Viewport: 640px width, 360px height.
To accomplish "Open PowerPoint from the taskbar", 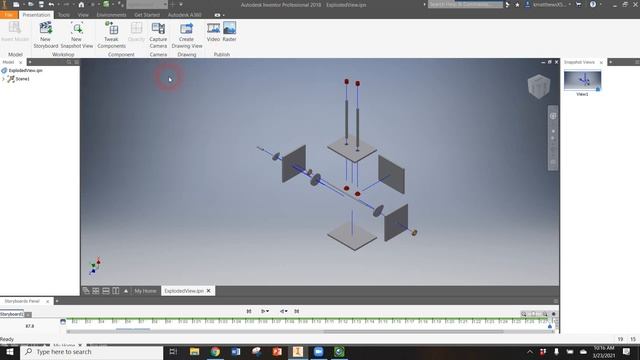I will [x=277, y=351].
